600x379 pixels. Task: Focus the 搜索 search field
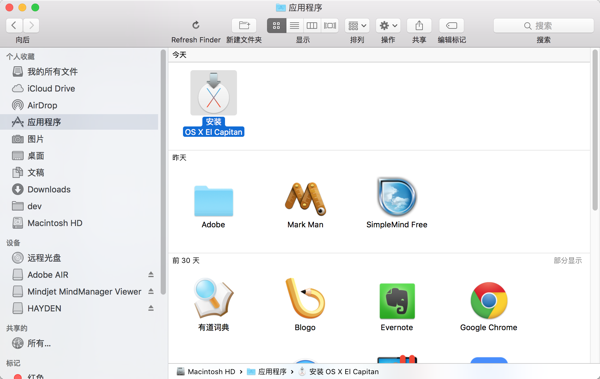(543, 26)
